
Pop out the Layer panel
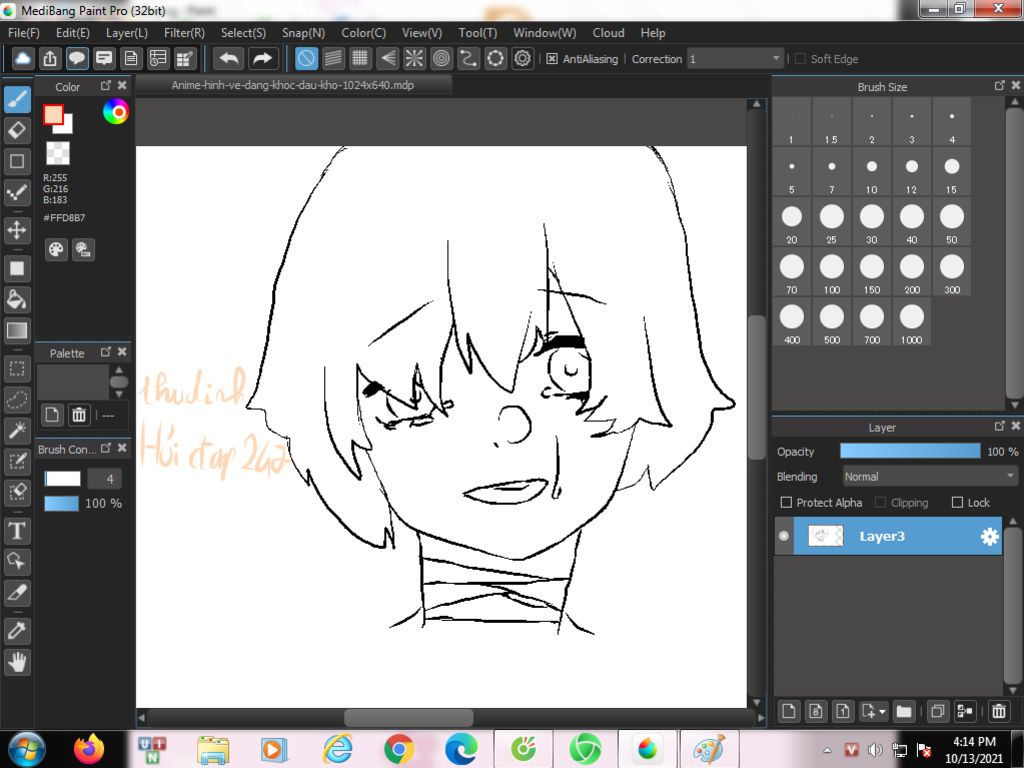pyautogui.click(x=999, y=426)
